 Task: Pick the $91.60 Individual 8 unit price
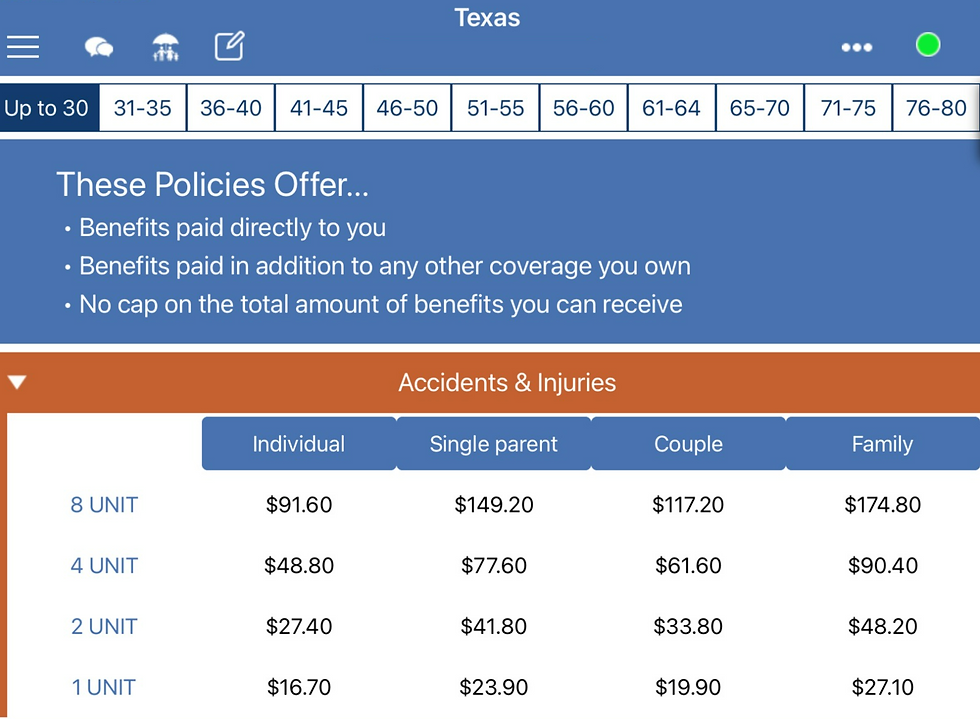click(298, 505)
